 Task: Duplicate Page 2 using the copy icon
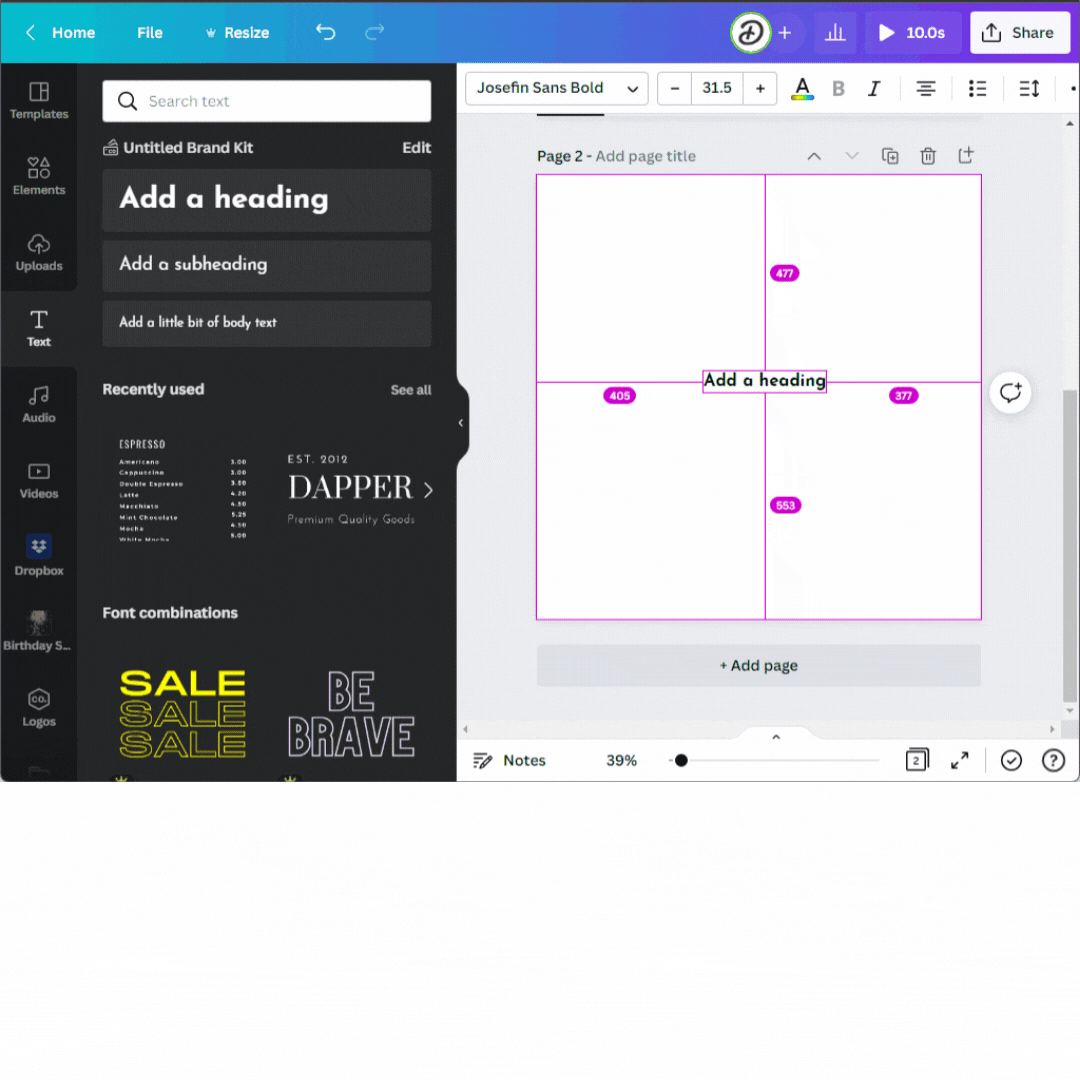pos(890,156)
